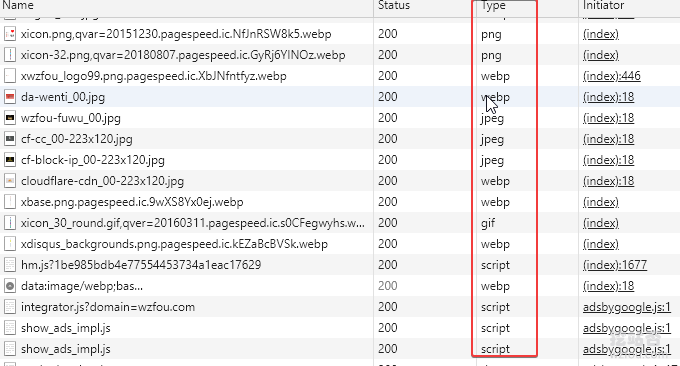Click the script icon for integrator.js row

(x=10, y=307)
